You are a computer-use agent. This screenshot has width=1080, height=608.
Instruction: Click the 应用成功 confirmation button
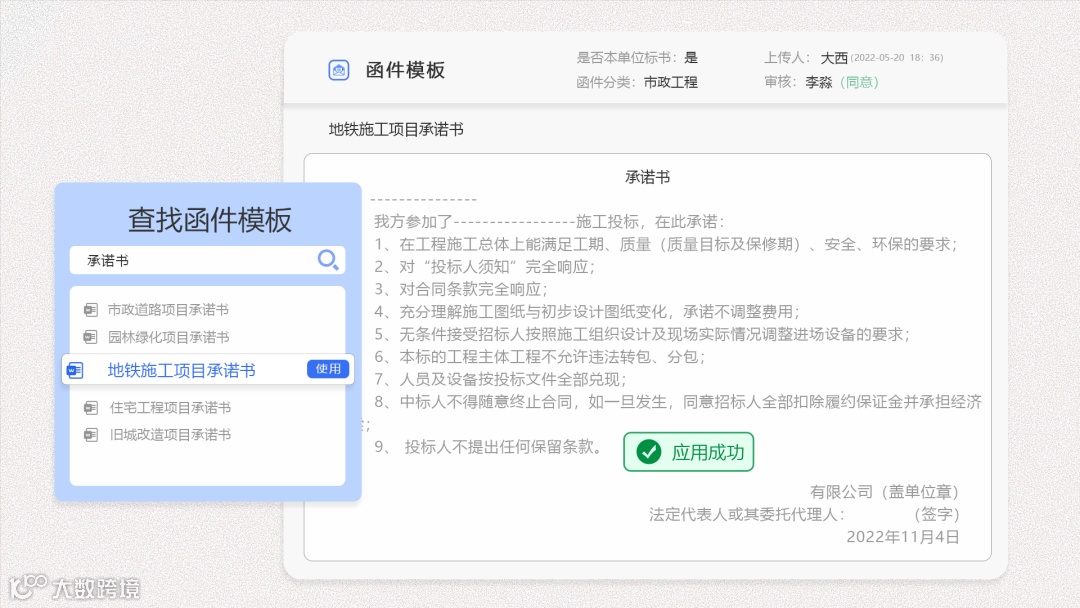point(689,452)
